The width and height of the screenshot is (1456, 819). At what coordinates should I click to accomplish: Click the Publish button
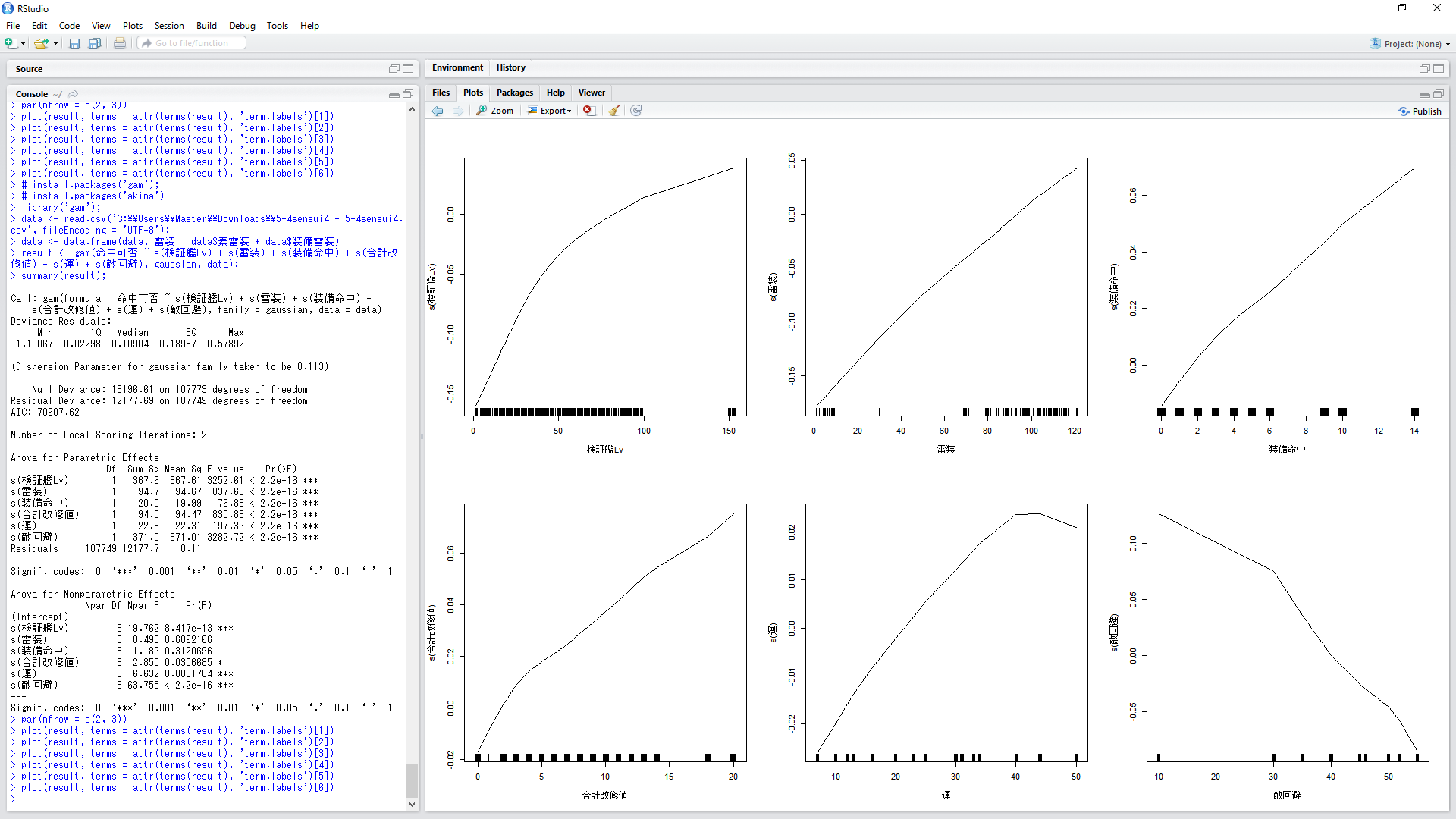[1420, 111]
